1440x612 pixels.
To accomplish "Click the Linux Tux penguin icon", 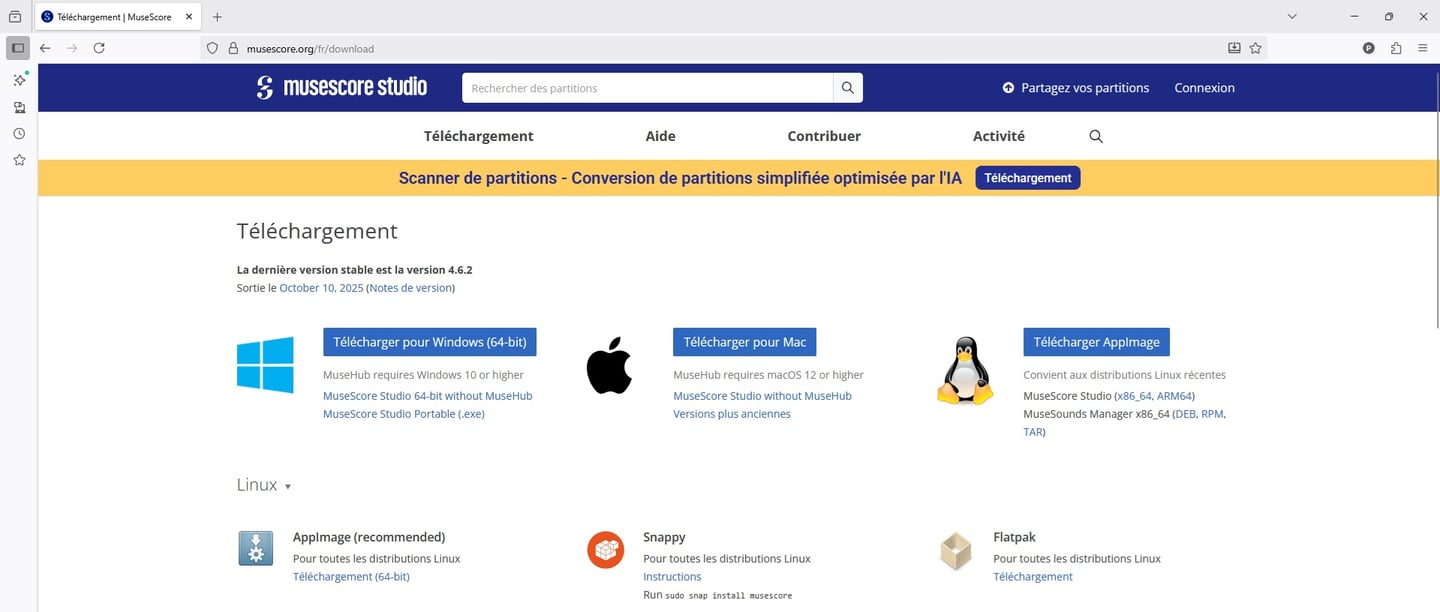I will point(964,370).
